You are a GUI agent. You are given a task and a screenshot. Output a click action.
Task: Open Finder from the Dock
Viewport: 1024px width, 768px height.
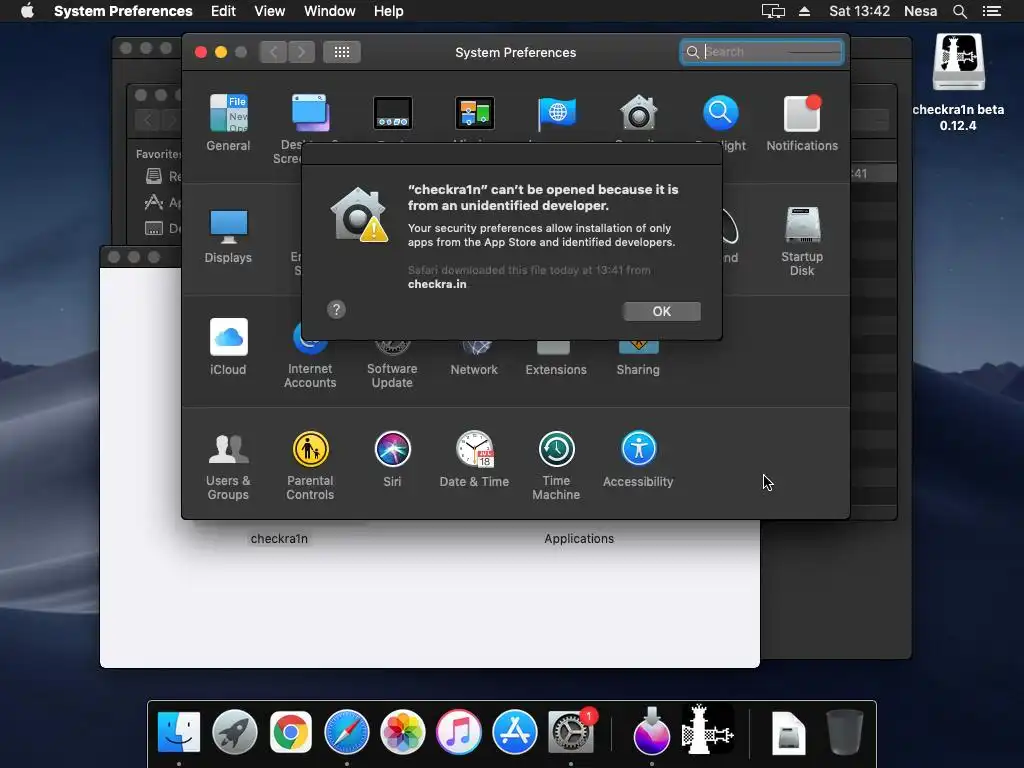point(178,731)
